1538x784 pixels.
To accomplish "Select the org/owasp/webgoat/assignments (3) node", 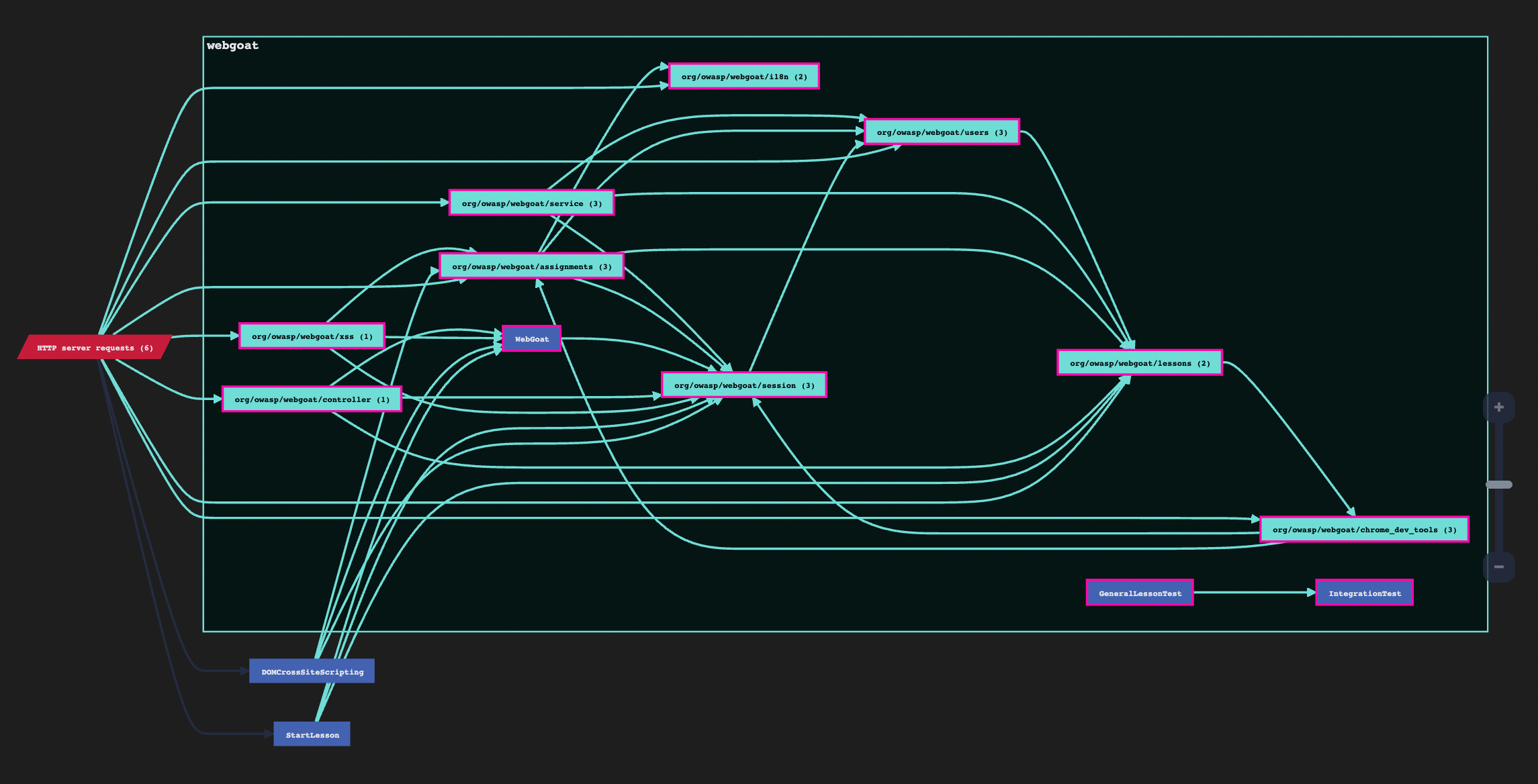I will pos(531,266).
